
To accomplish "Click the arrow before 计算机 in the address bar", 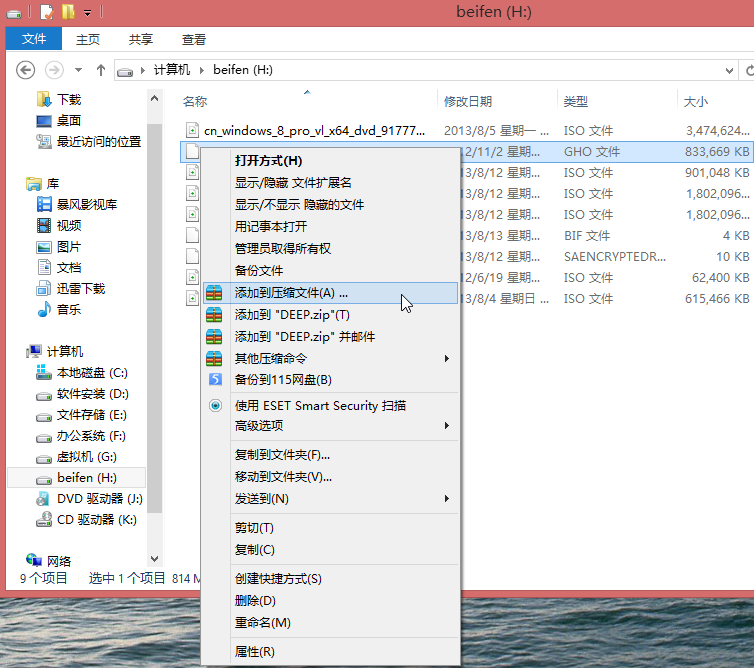I will click(143, 70).
